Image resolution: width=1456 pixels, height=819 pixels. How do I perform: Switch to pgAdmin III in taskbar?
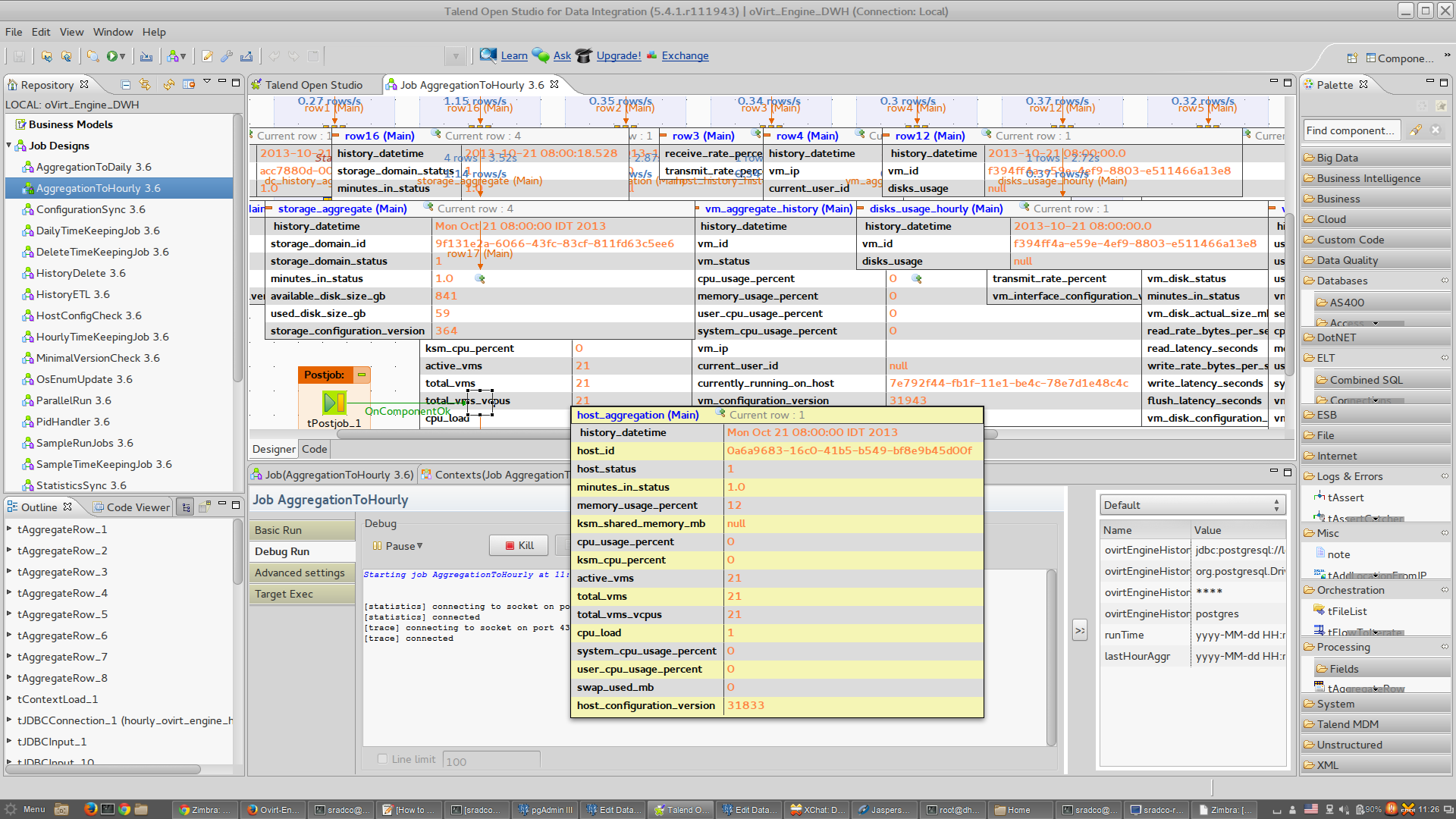point(544,809)
